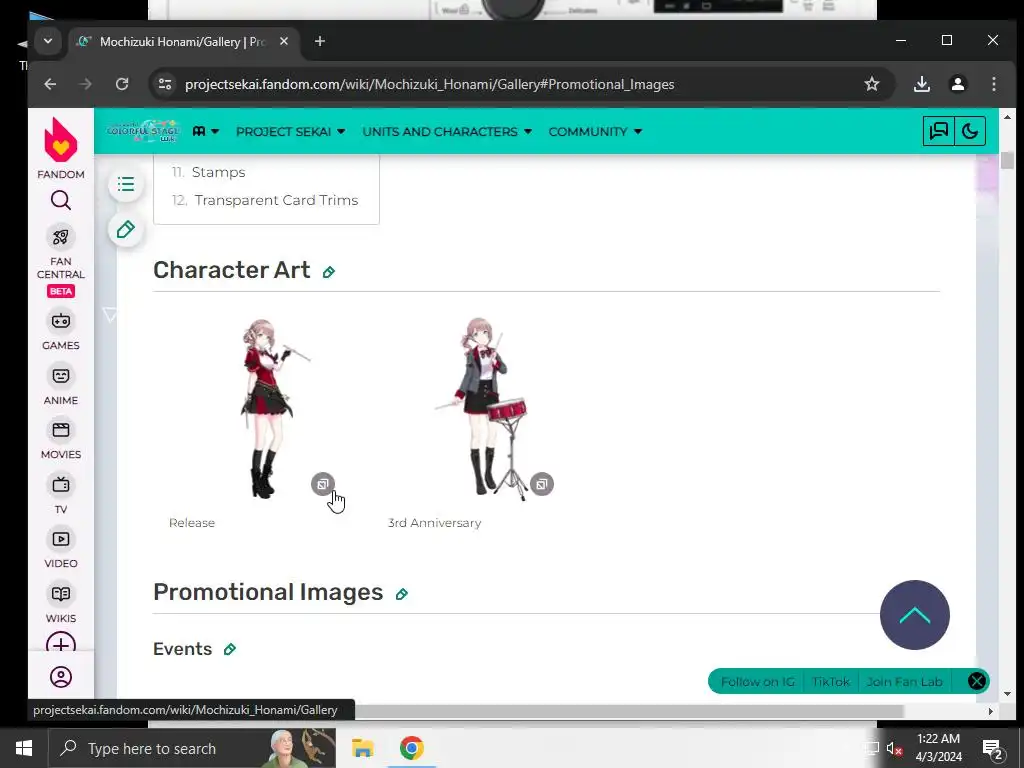
Task: Open a new browser tab
Action: coord(319,41)
